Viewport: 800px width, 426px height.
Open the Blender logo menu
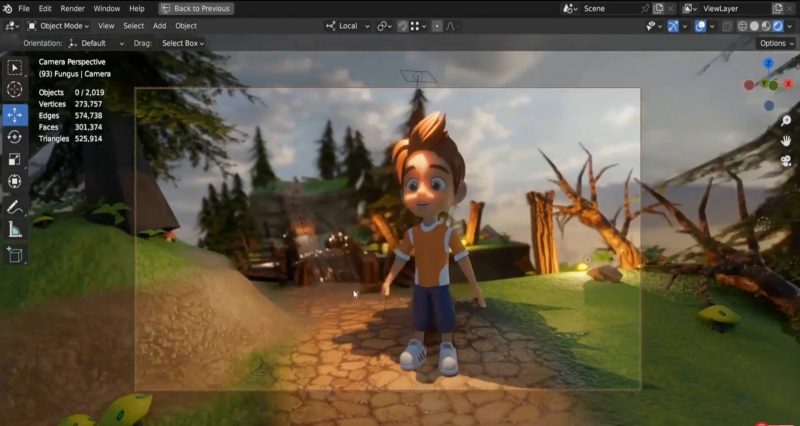[x=8, y=9]
